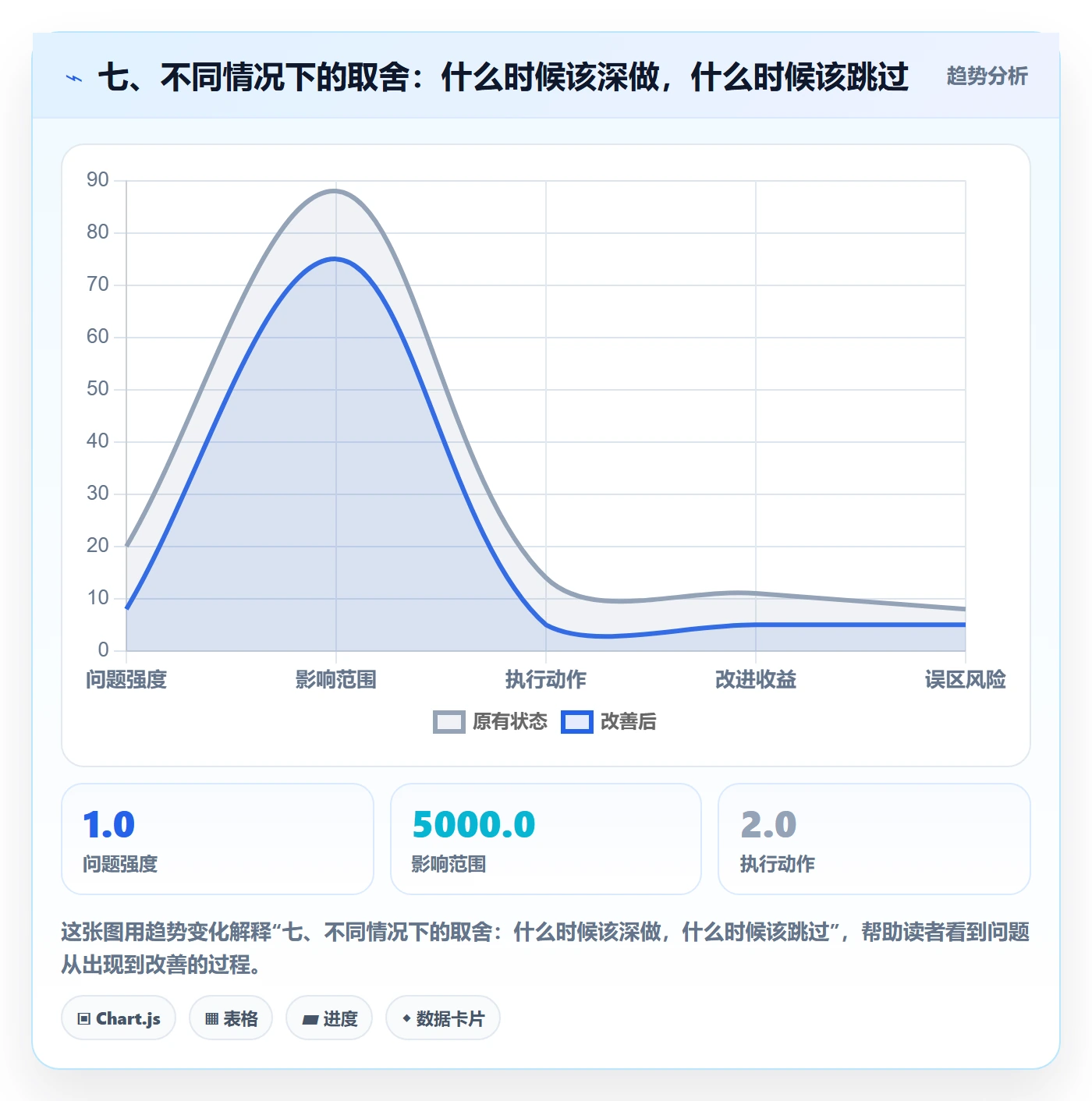Image resolution: width=1092 pixels, height=1101 pixels.
Task: Click the description paragraph starting 这张图用趋势变化
Action: [545, 948]
